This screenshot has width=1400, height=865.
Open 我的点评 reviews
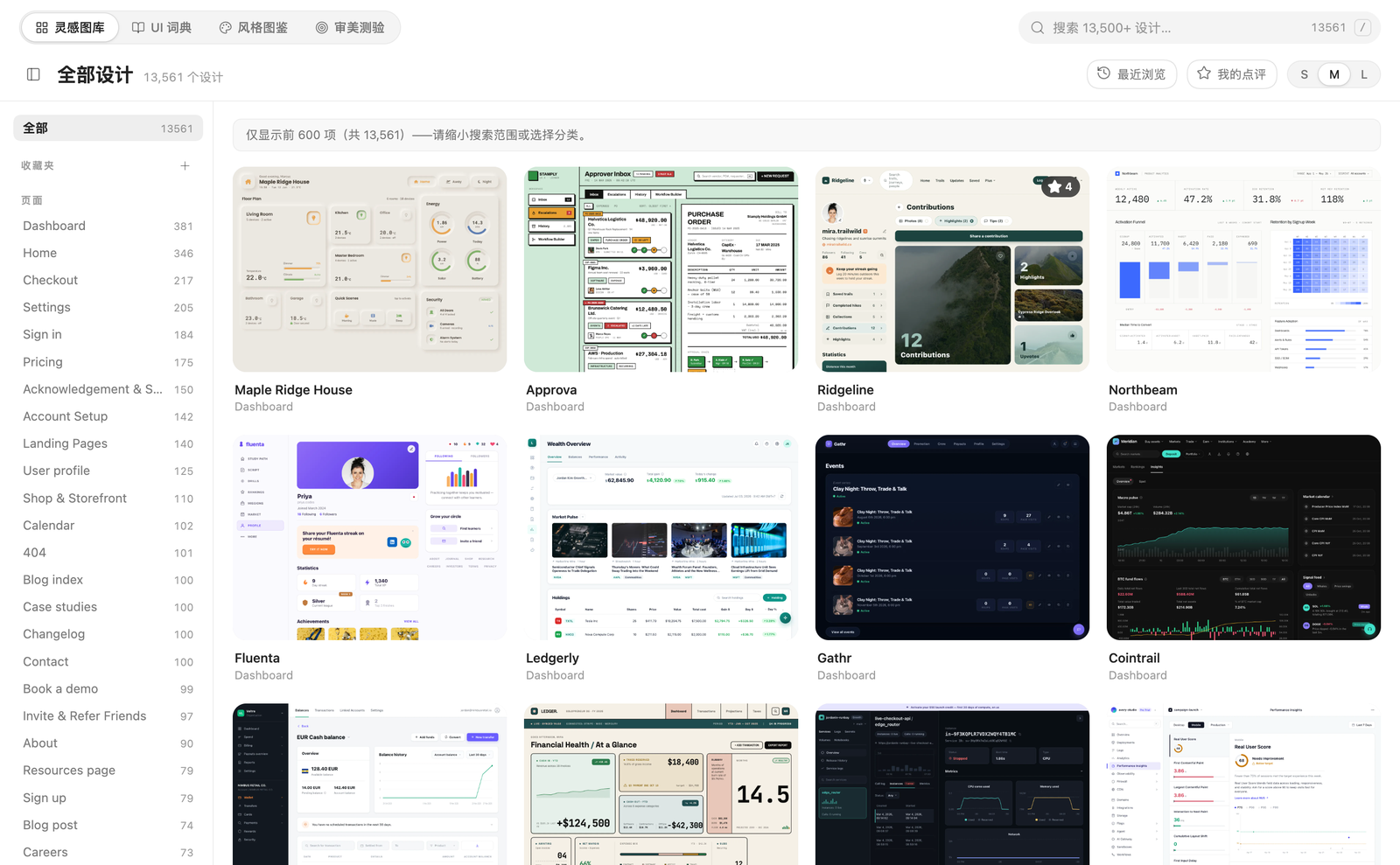click(1232, 74)
